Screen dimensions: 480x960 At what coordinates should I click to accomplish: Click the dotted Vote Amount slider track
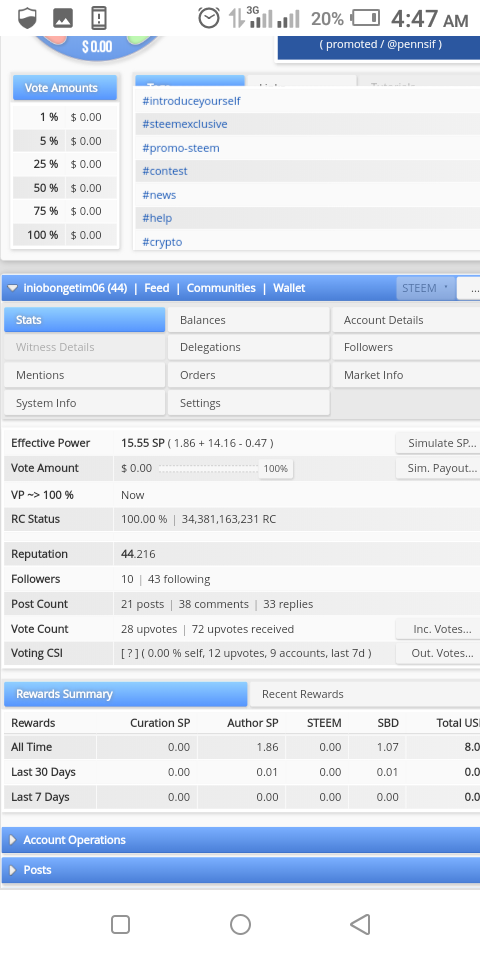(x=209, y=468)
